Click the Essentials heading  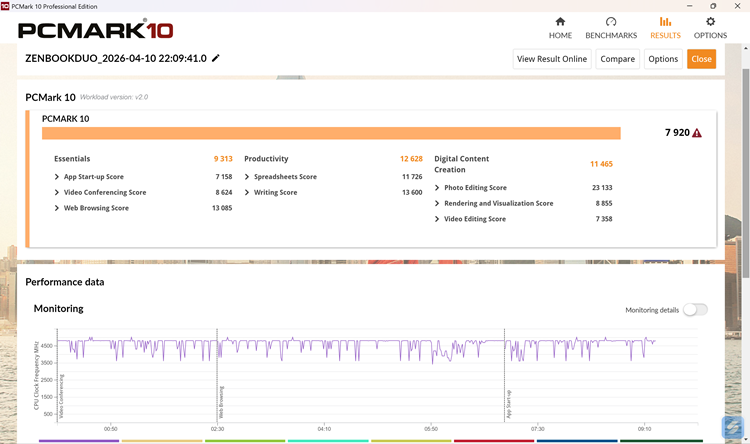(72, 159)
